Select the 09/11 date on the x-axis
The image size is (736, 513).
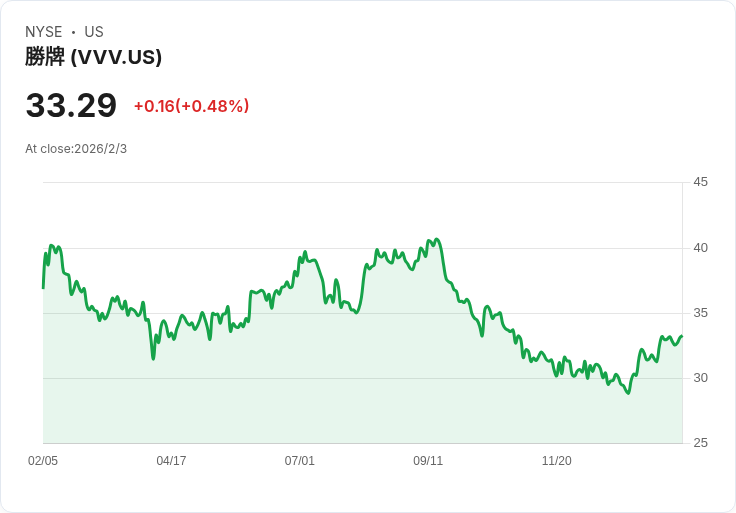coord(428,461)
